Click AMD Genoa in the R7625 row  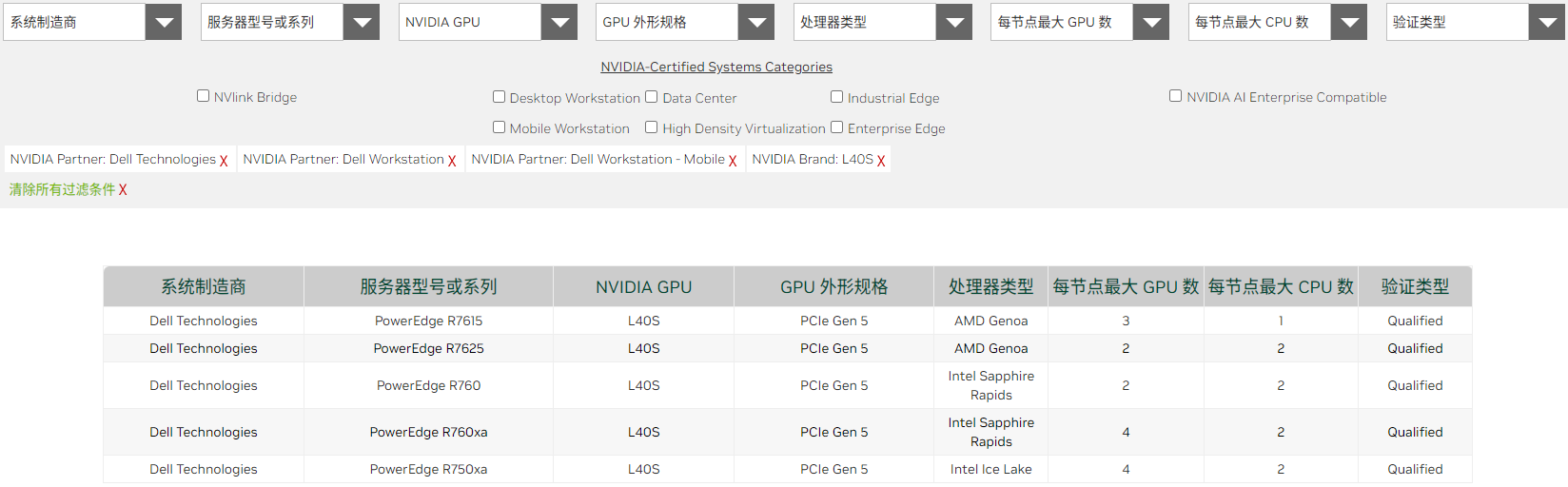click(991, 348)
